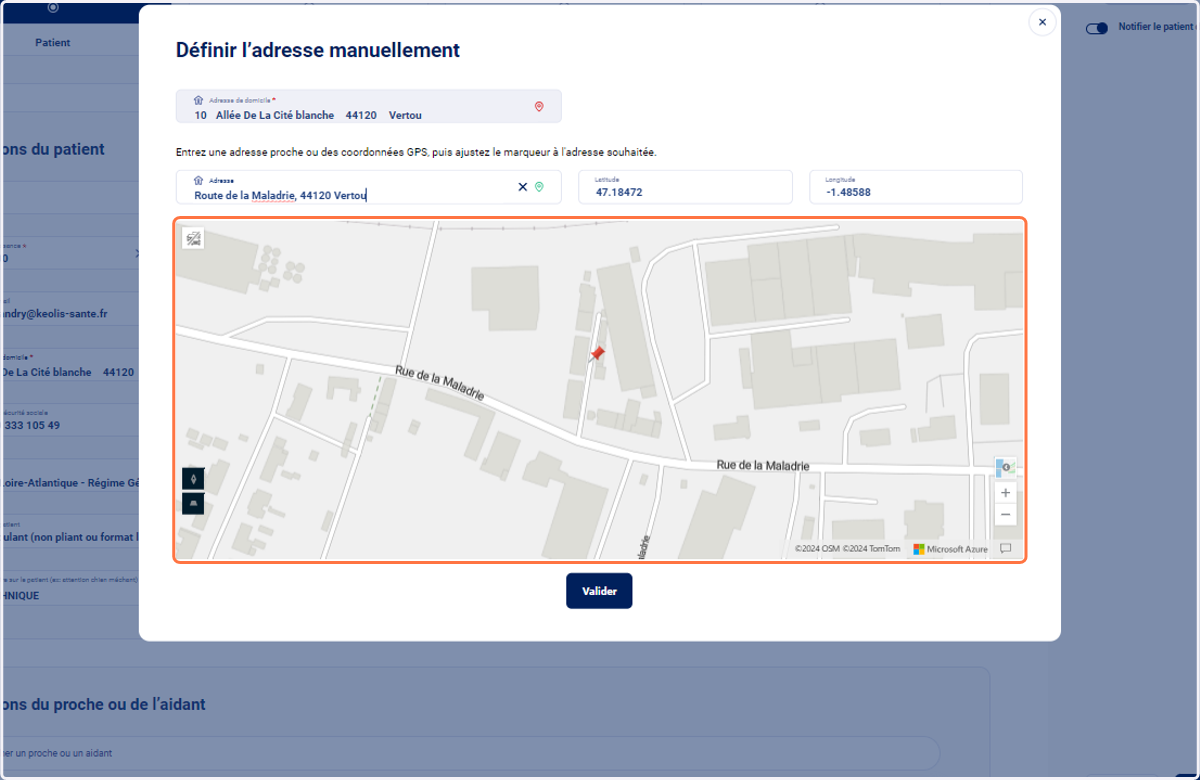This screenshot has width=1200, height=780.
Task: Click the ©2024 OSM attribution text
Action: pyautogui.click(x=817, y=549)
